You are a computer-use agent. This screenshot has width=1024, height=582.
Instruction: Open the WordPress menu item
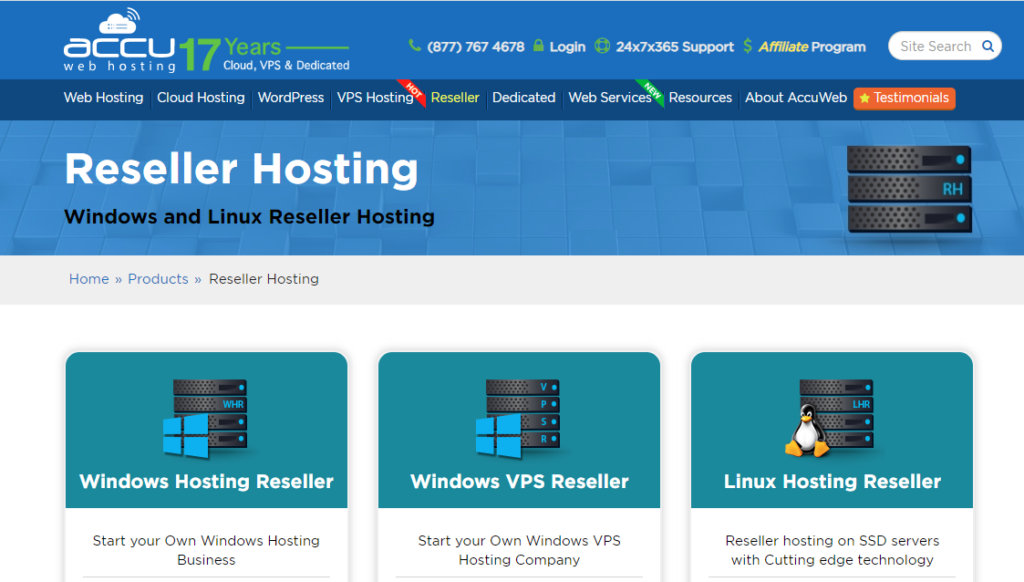[x=291, y=97]
